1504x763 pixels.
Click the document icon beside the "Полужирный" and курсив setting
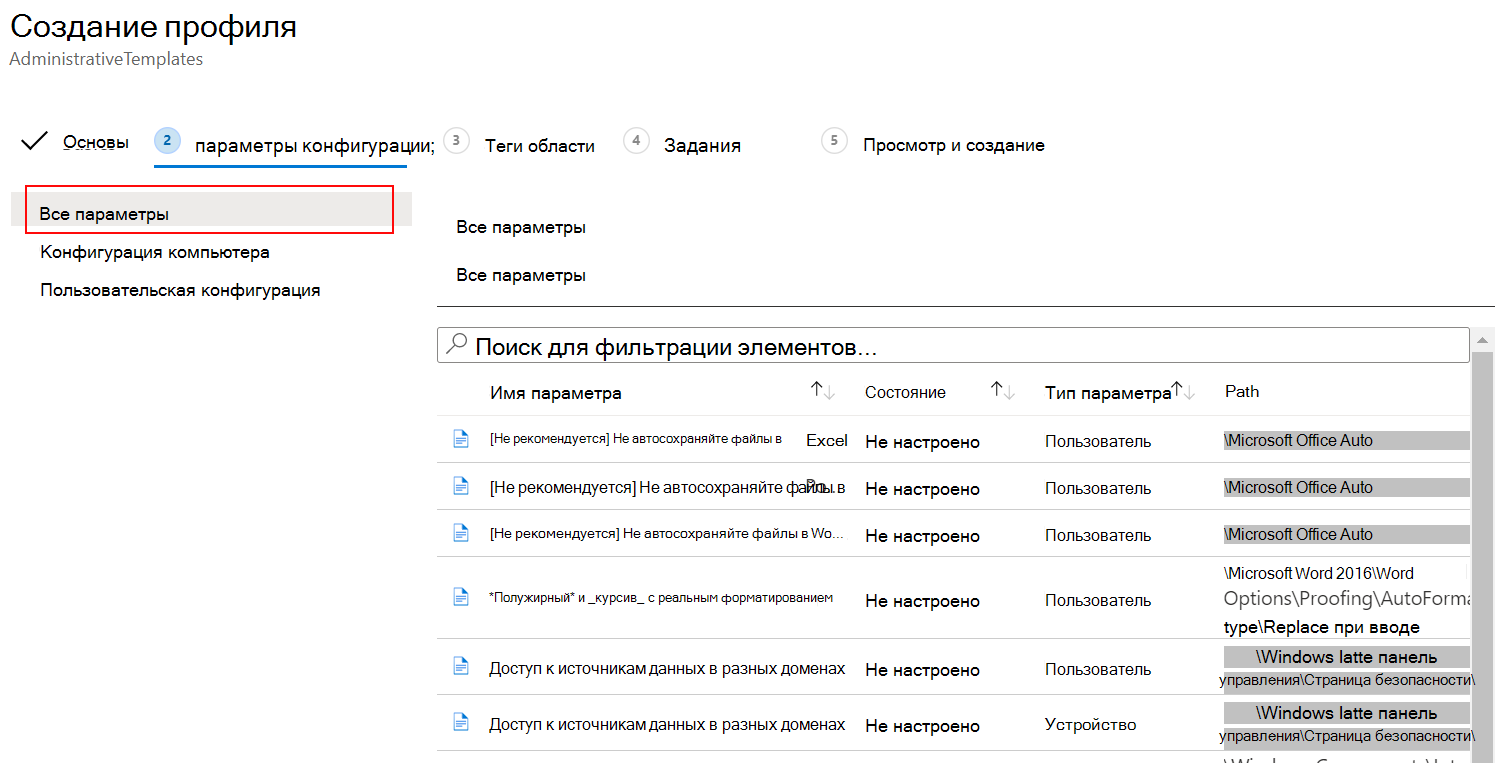(x=461, y=597)
